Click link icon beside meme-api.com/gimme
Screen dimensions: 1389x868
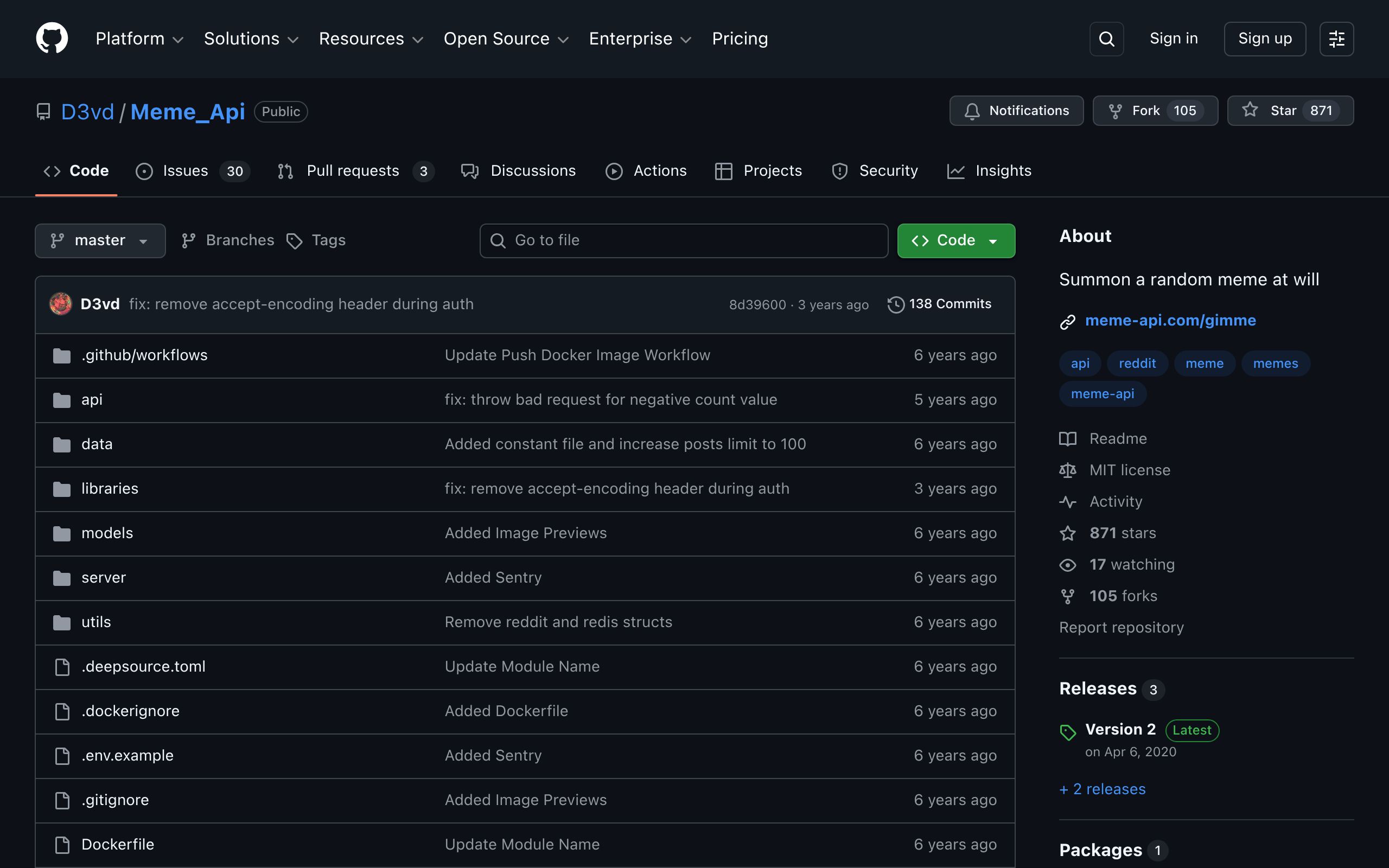(1067, 322)
